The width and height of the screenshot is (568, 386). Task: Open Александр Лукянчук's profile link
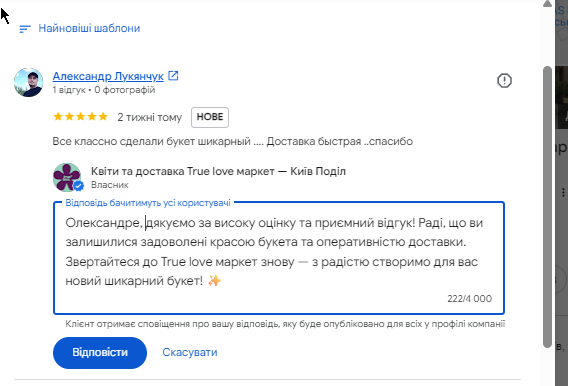click(x=108, y=76)
